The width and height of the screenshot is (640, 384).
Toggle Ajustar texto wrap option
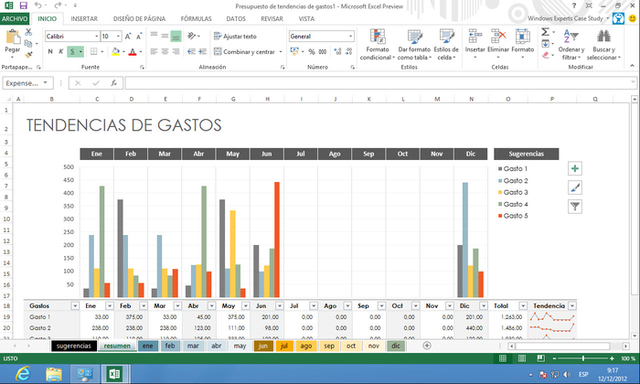(x=235, y=36)
